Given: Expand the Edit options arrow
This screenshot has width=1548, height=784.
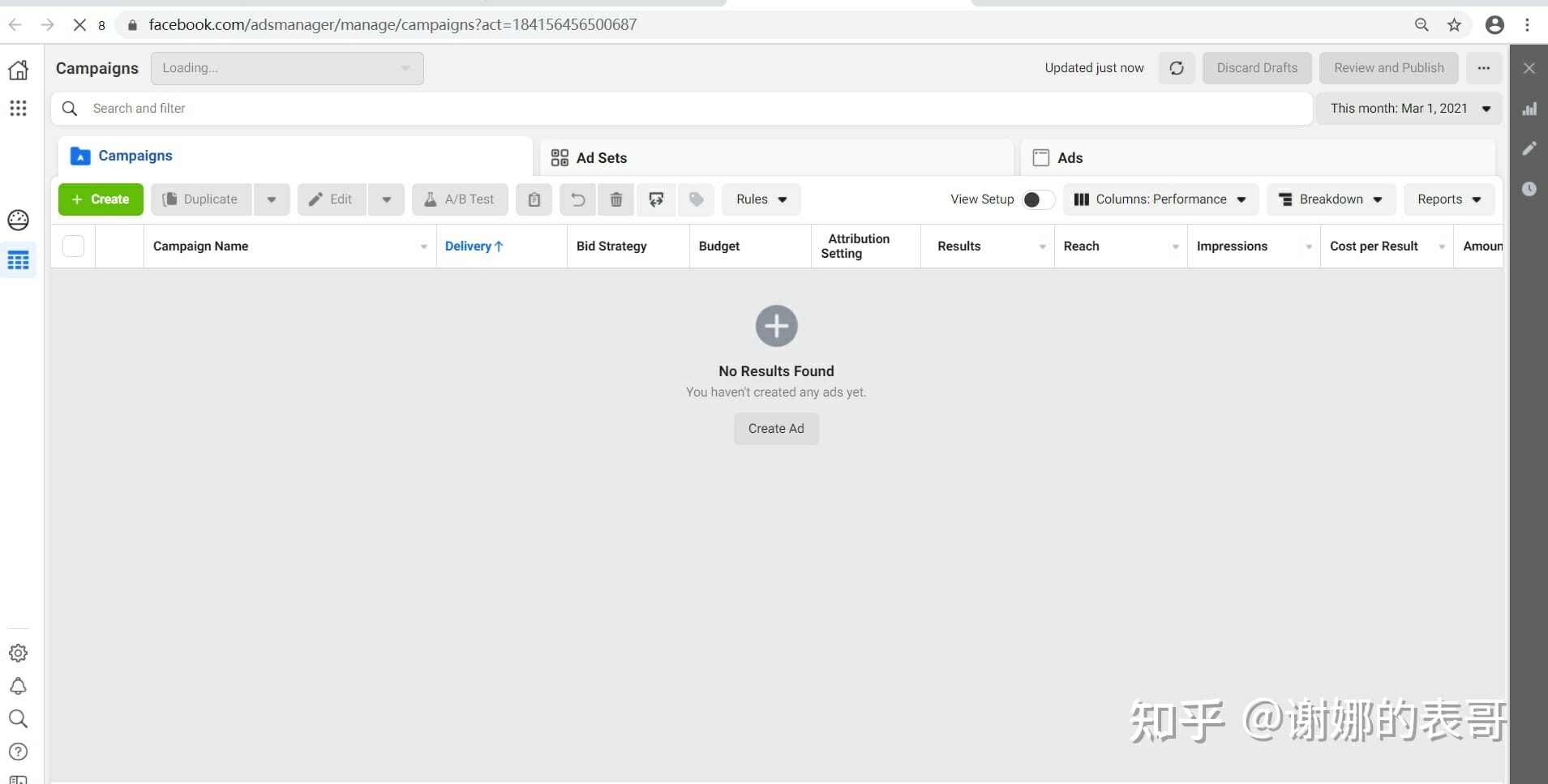Looking at the screenshot, I should click(387, 199).
